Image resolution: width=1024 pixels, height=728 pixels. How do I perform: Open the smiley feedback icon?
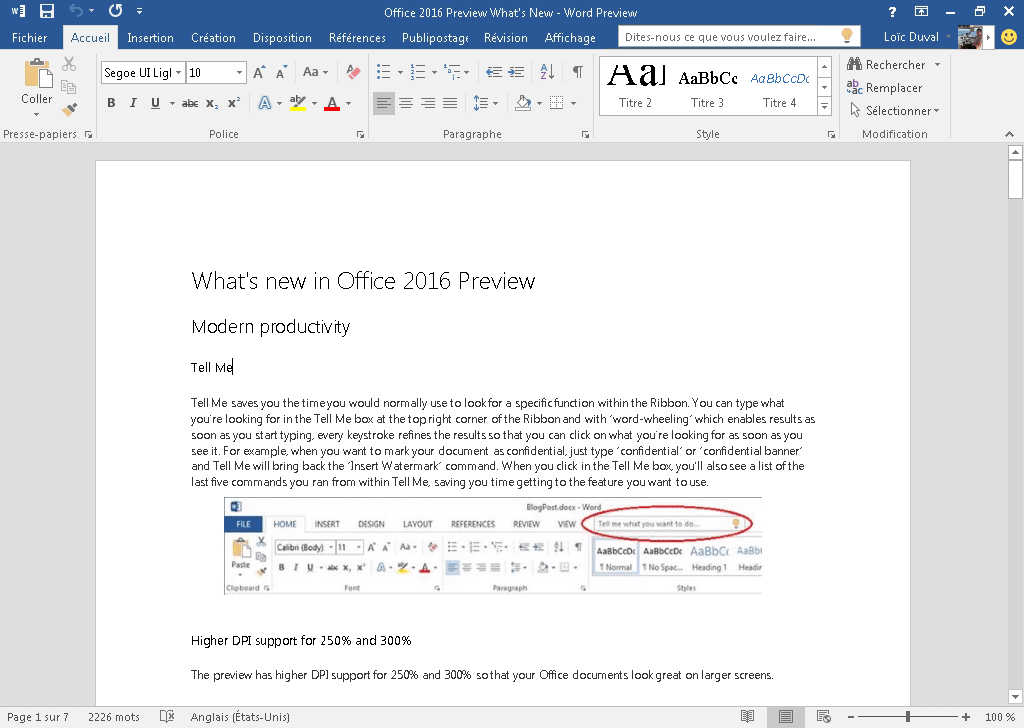1009,37
